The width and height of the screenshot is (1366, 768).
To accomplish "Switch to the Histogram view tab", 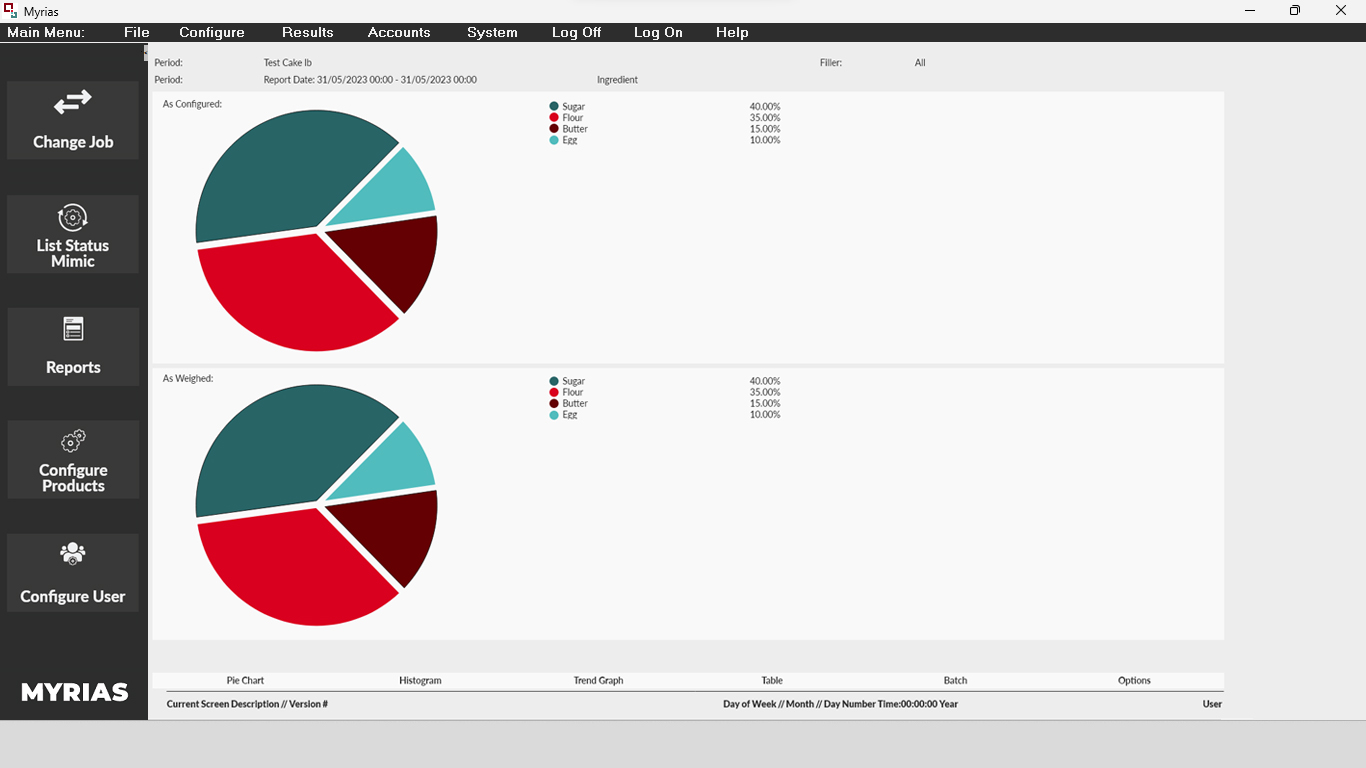I will click(x=420, y=680).
